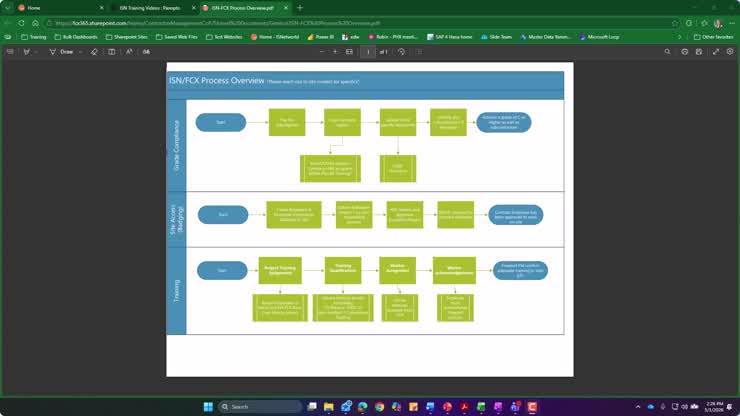Screen dimensions: 740x416
Task: Open the Slide Team bookmark
Action: (496, 37)
